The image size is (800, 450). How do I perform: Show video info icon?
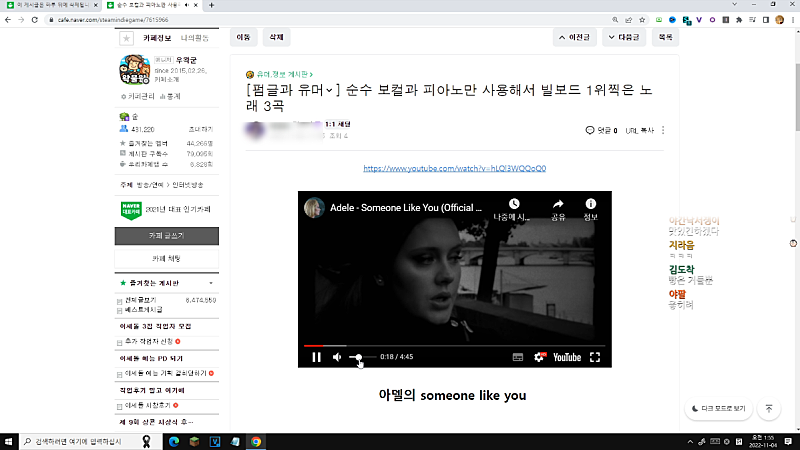tap(590, 204)
